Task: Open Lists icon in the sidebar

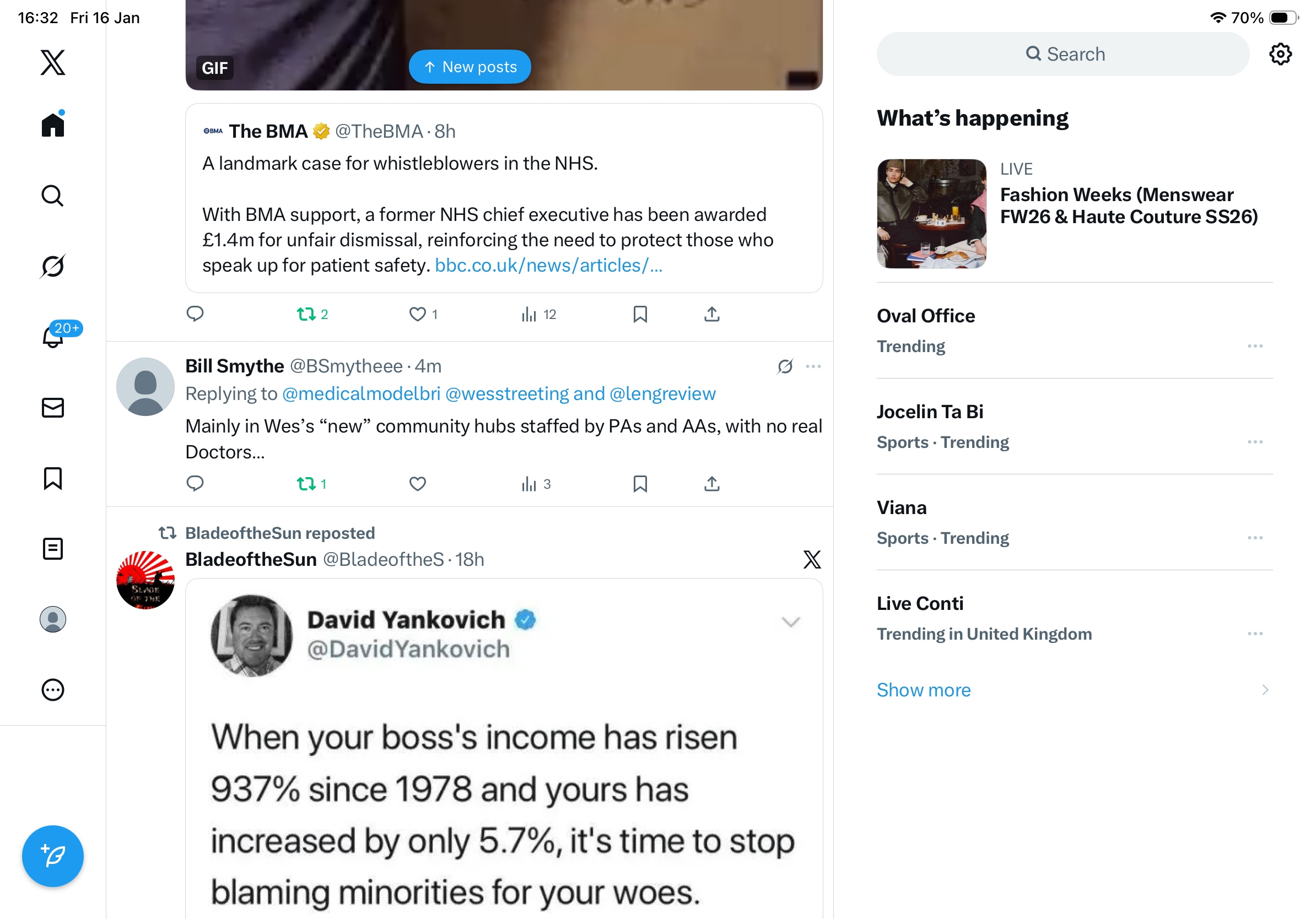Action: click(x=53, y=549)
